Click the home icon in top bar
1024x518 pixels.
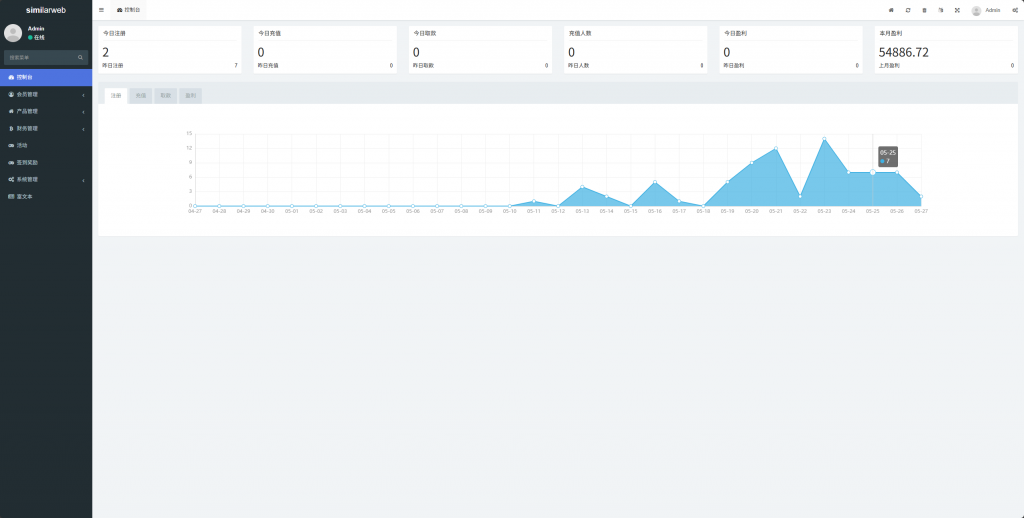point(891,10)
